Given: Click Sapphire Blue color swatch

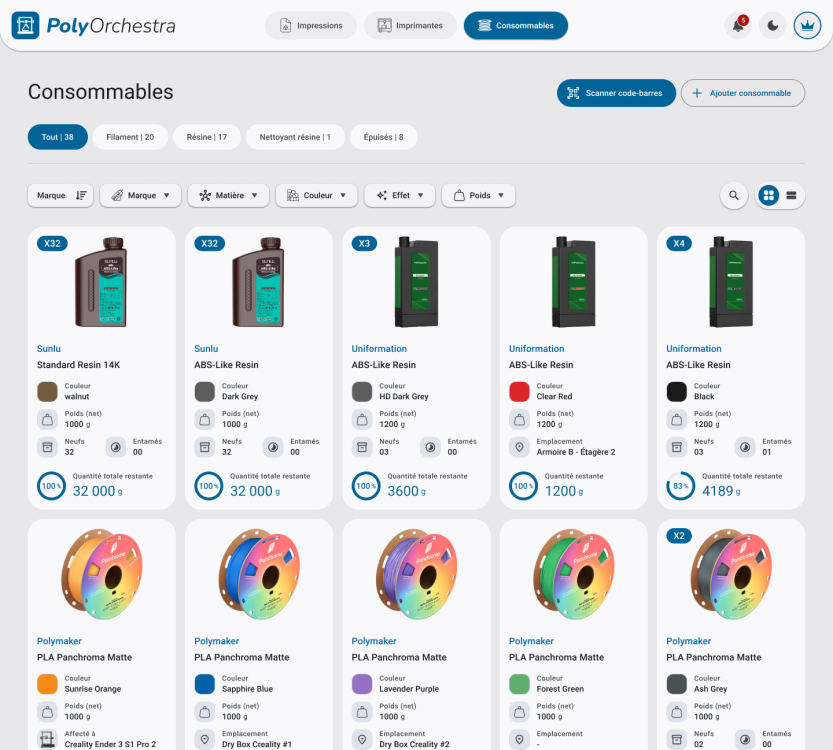Looking at the screenshot, I should 205,684.
